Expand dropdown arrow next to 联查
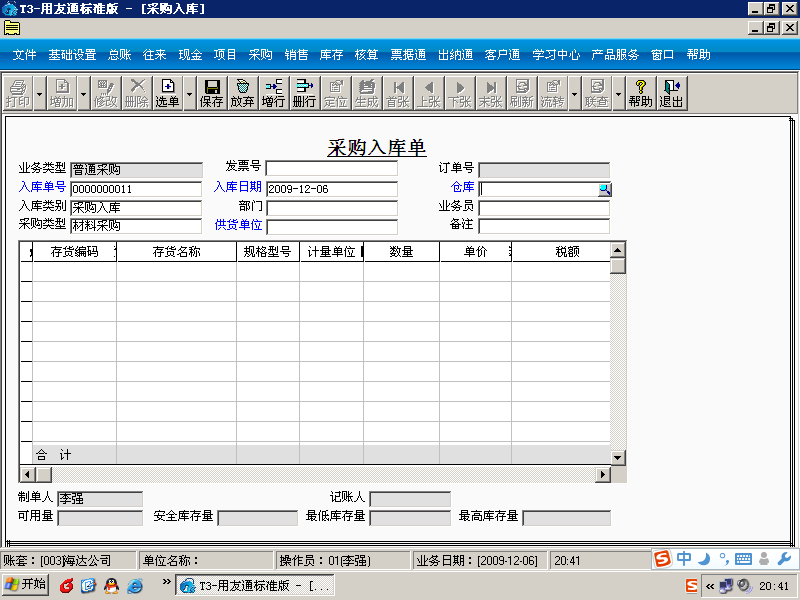800x600 pixels. tap(618, 93)
